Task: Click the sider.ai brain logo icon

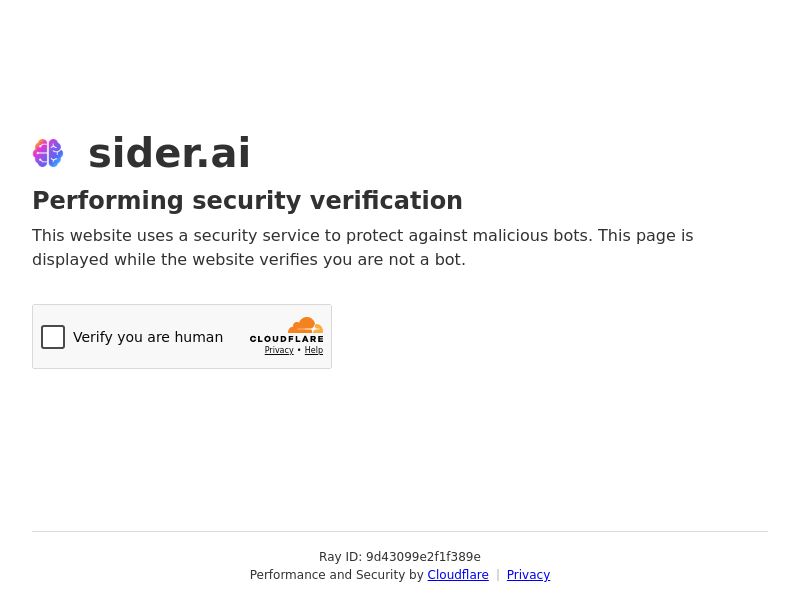Action: (48, 153)
